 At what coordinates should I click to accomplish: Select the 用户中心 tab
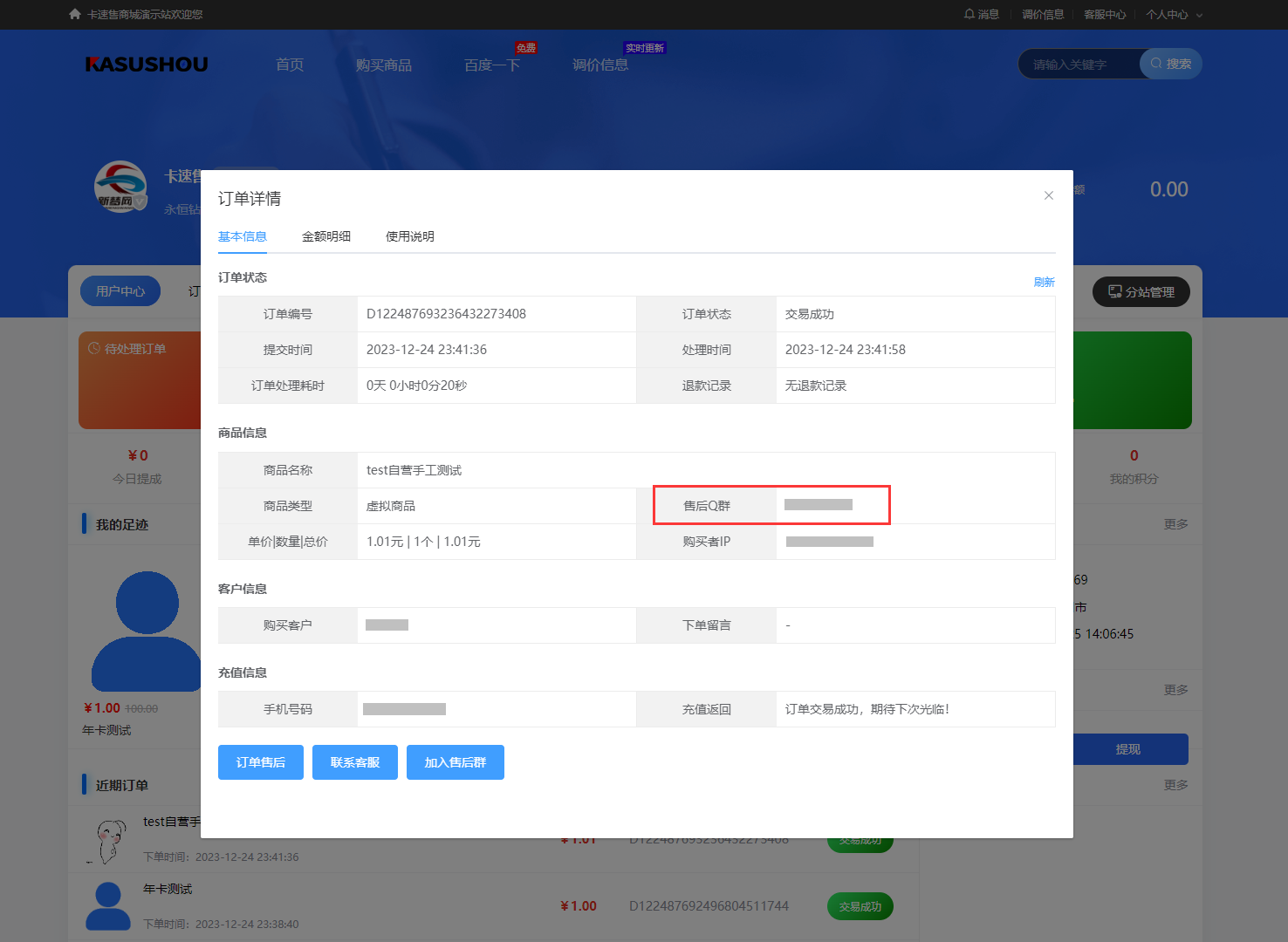(120, 291)
